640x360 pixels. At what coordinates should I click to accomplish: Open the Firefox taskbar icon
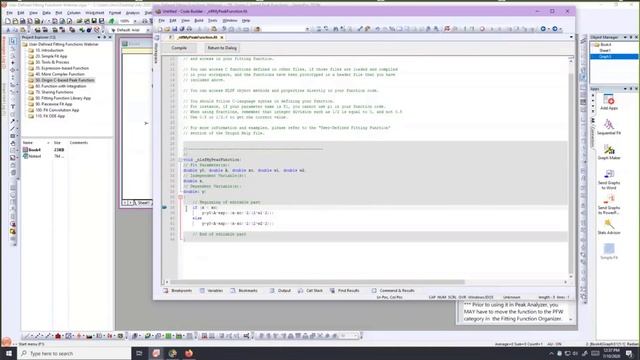click(189, 353)
